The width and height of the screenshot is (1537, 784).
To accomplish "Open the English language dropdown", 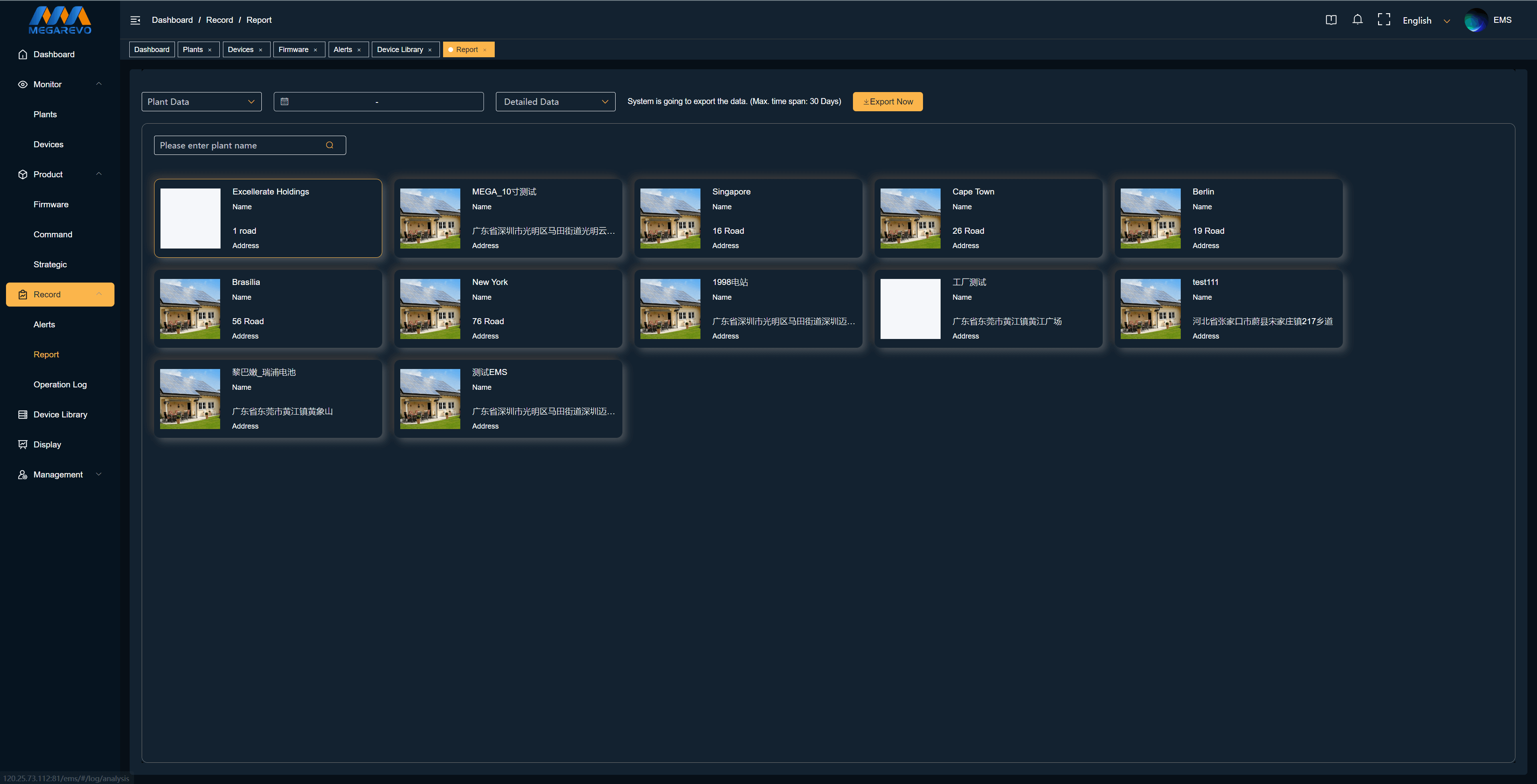I will tap(1426, 20).
